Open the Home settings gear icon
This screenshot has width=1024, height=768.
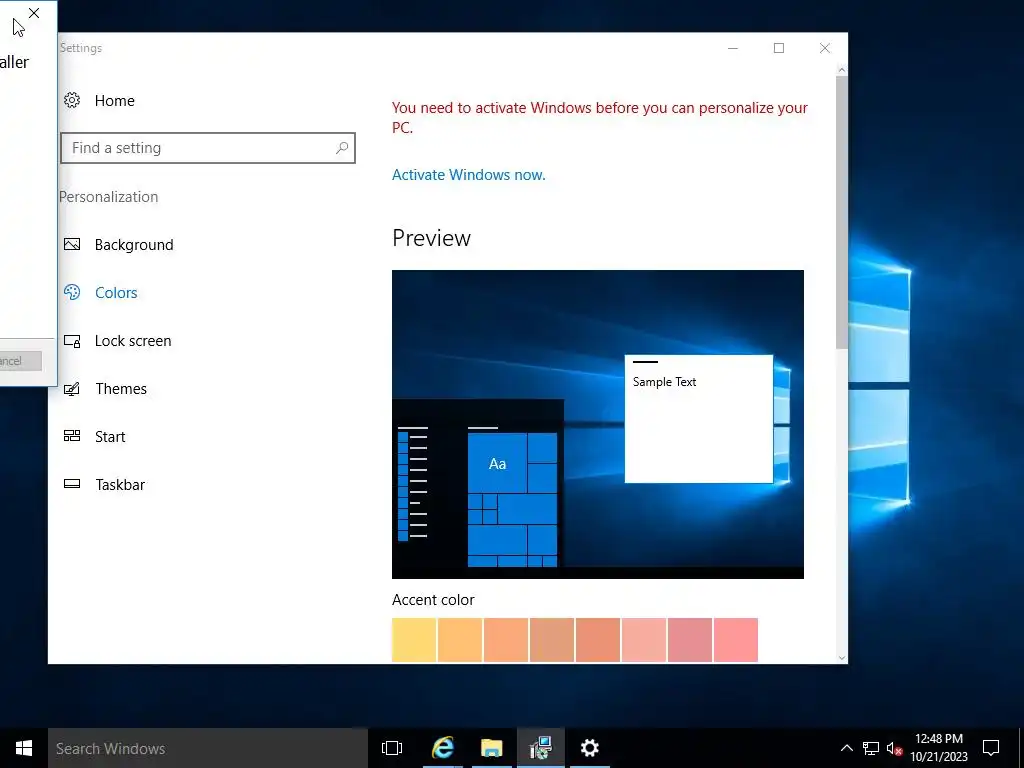(72, 100)
